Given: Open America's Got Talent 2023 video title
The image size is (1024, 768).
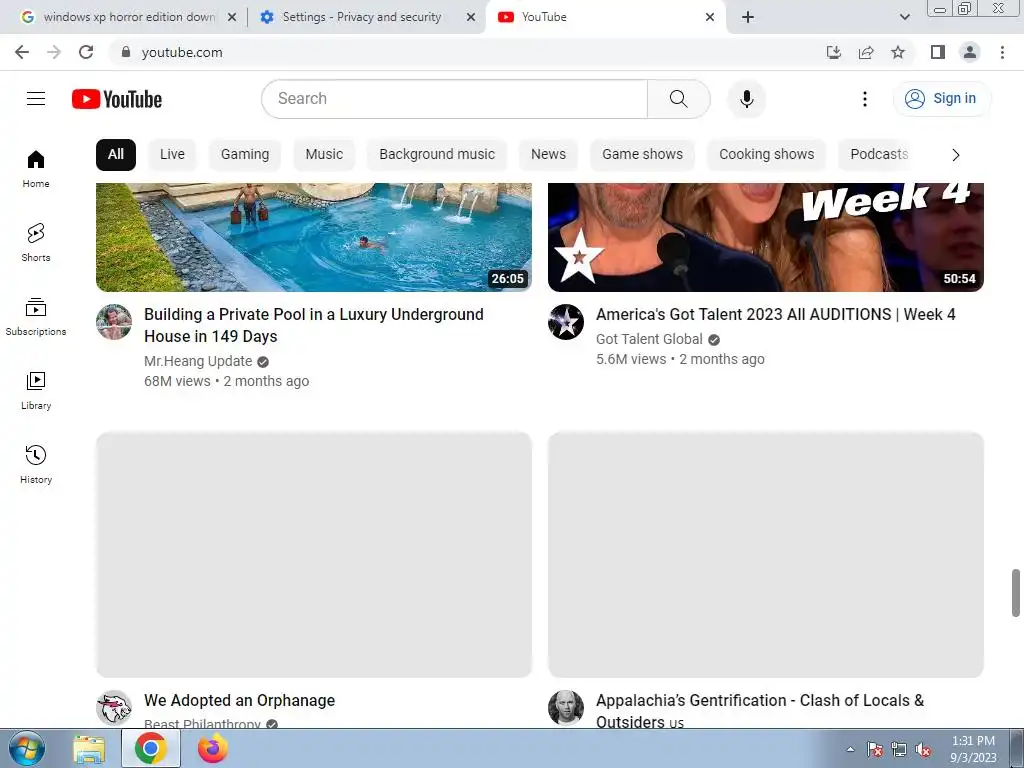Looking at the screenshot, I should [775, 315].
